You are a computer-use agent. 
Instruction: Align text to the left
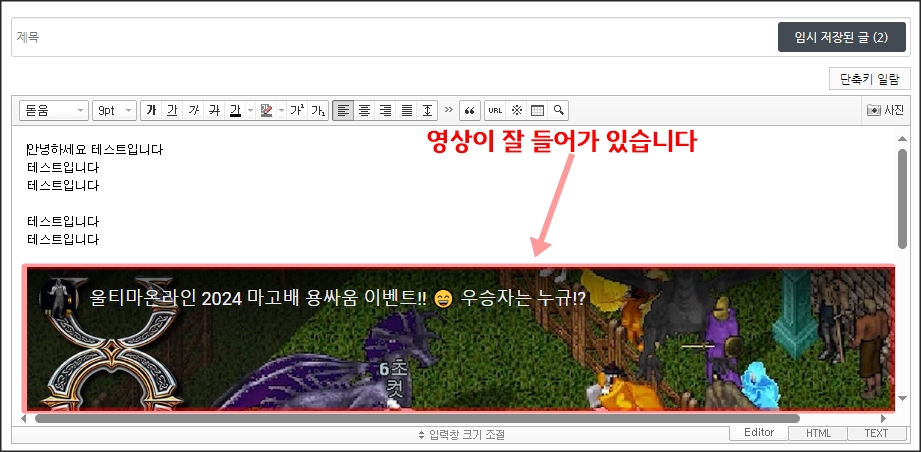pos(343,110)
